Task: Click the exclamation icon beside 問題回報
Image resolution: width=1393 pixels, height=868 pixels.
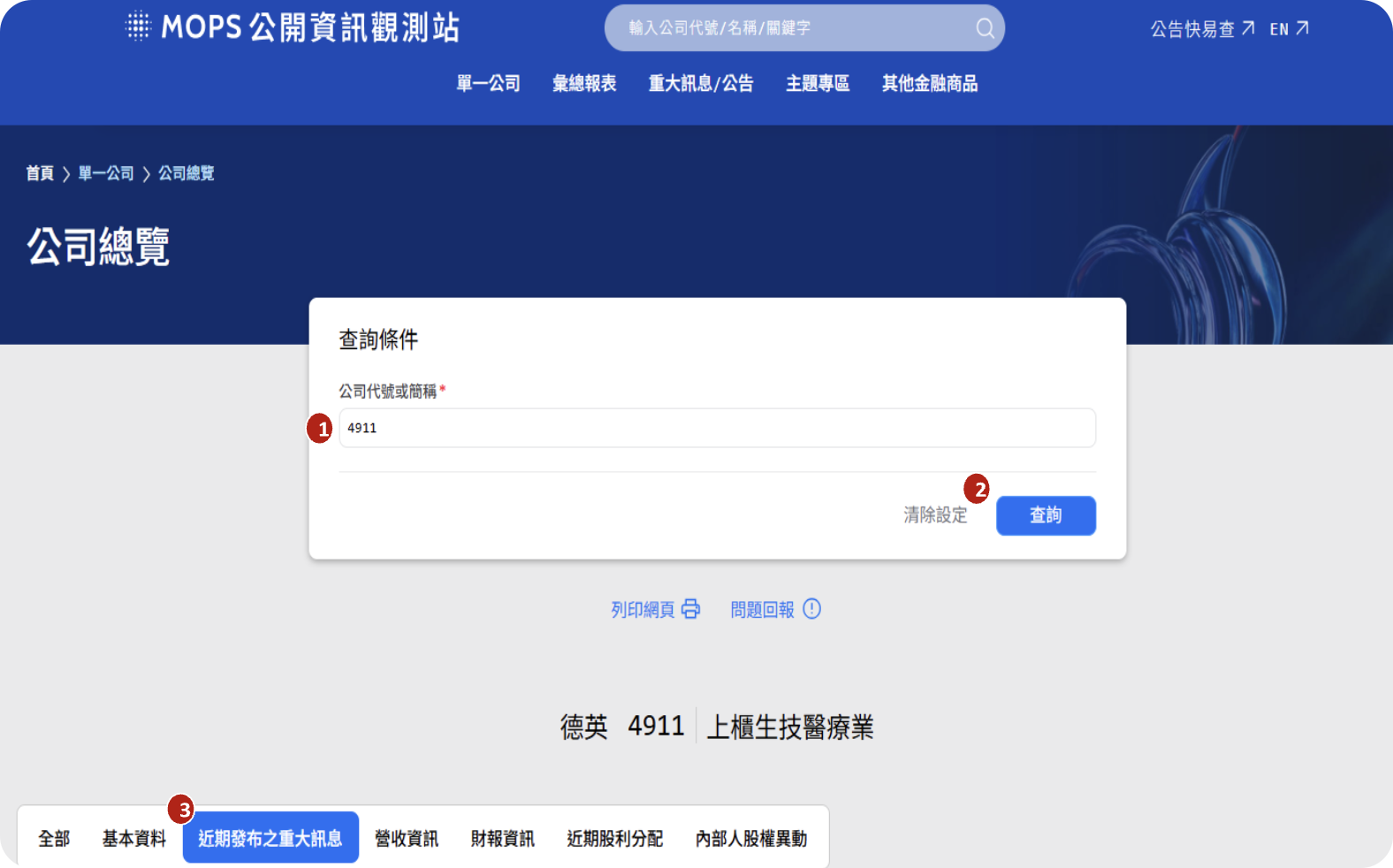Action: click(811, 609)
